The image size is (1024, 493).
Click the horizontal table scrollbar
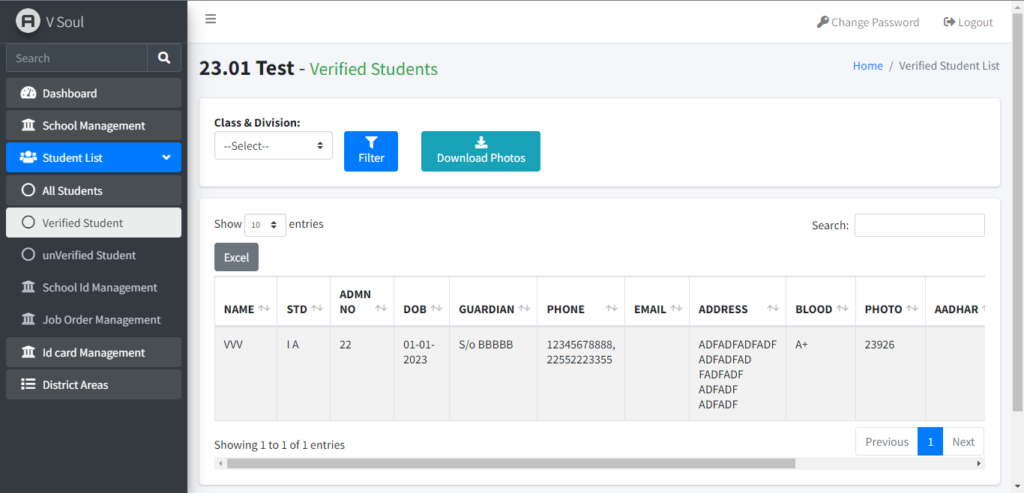pyautogui.click(x=511, y=463)
